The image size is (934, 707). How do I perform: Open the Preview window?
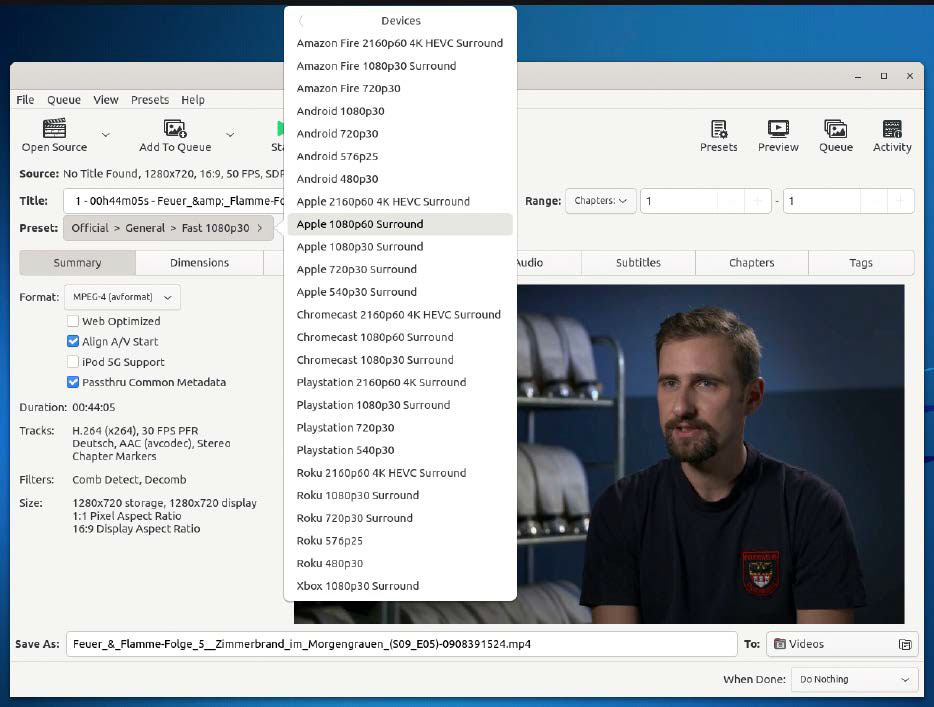(777, 135)
